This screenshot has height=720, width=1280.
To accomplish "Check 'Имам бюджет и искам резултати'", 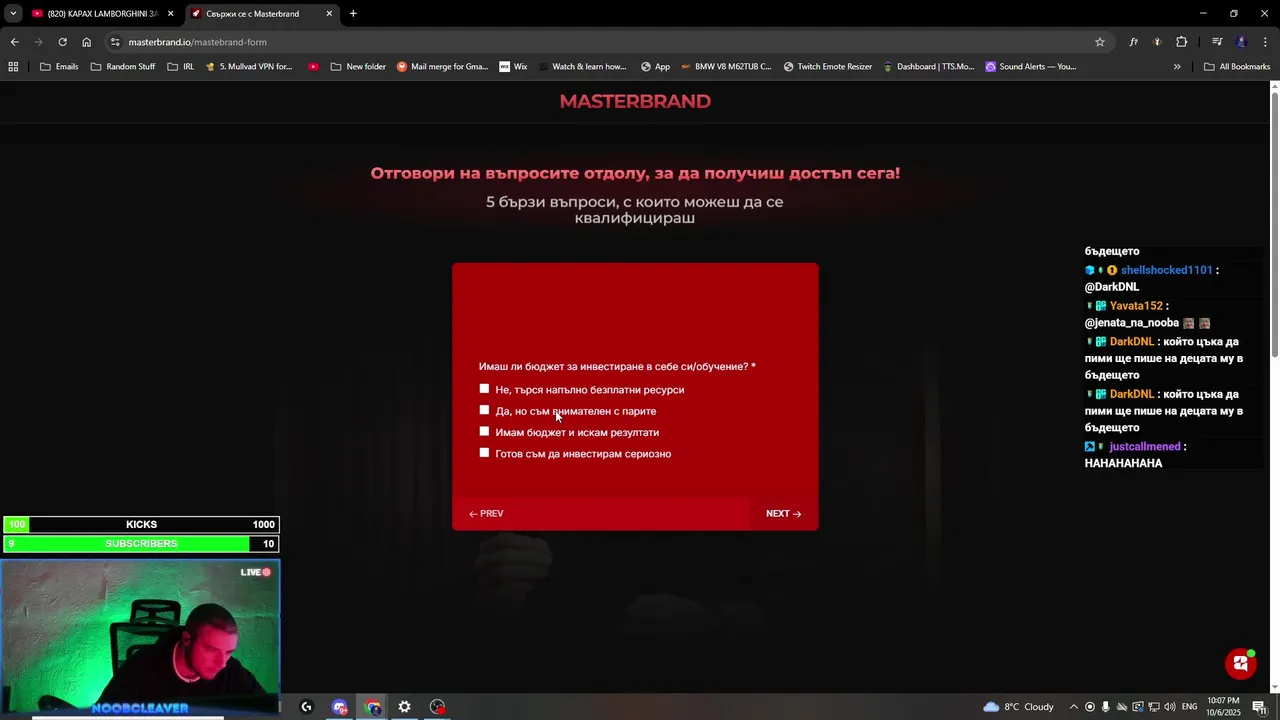I will (x=484, y=432).
